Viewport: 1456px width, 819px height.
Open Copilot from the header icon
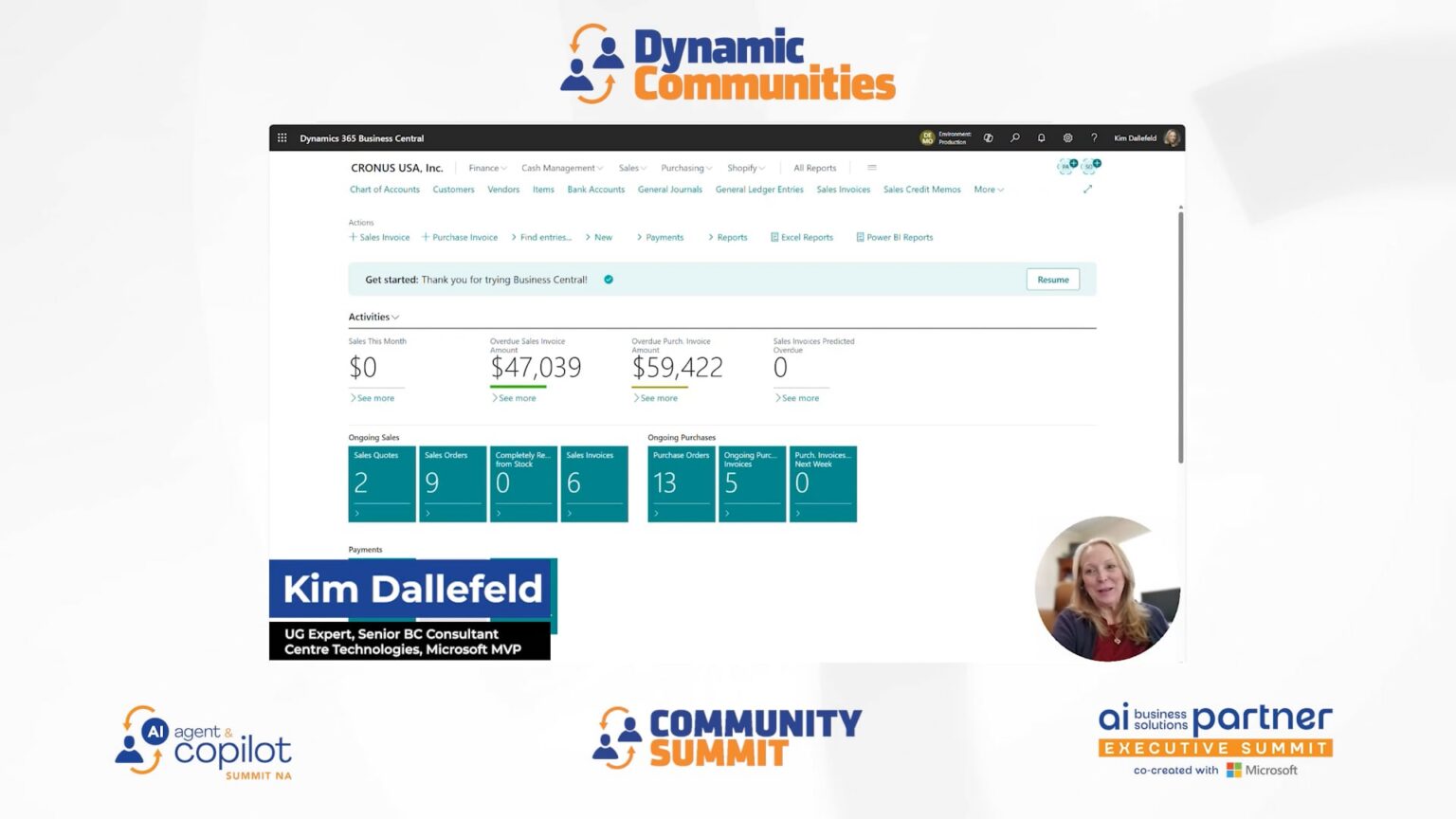pyautogui.click(x=988, y=137)
